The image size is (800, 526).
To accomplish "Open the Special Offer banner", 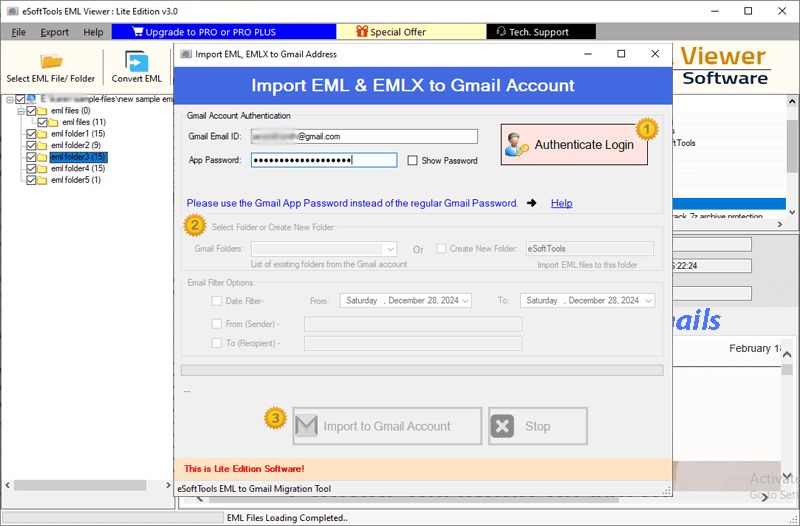I will tap(411, 32).
